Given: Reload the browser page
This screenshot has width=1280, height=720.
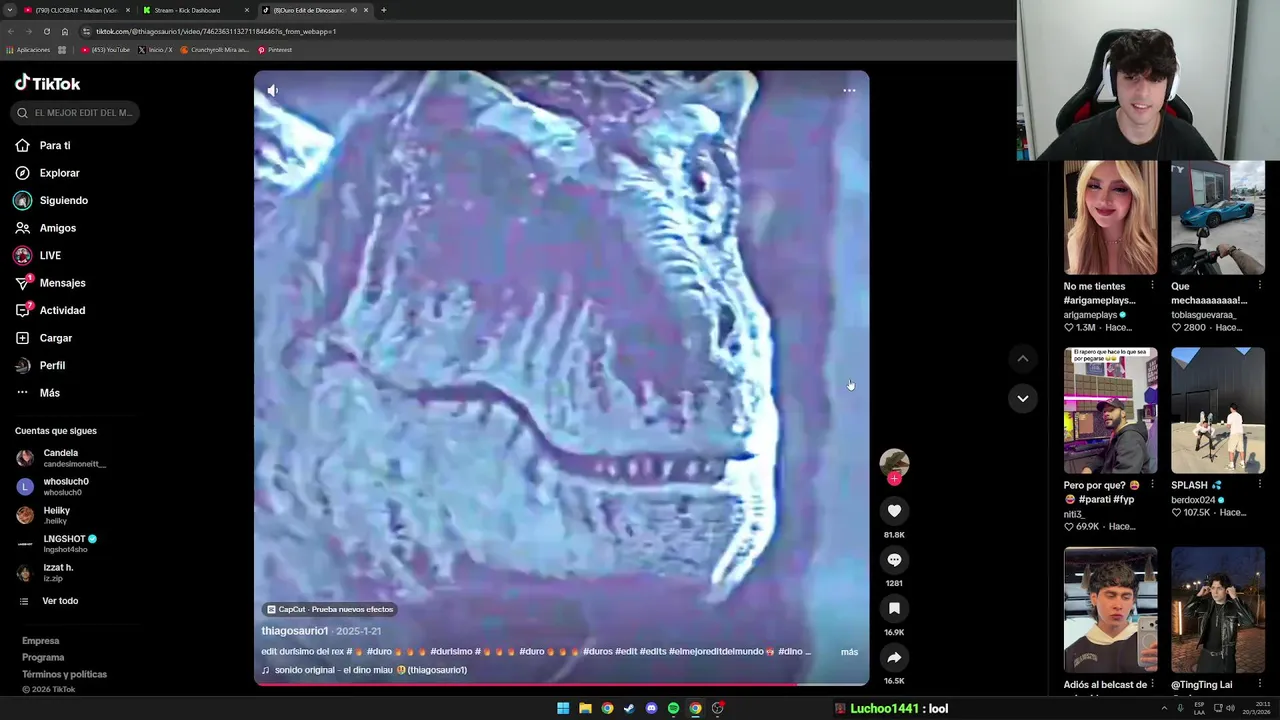Looking at the screenshot, I should point(46,31).
